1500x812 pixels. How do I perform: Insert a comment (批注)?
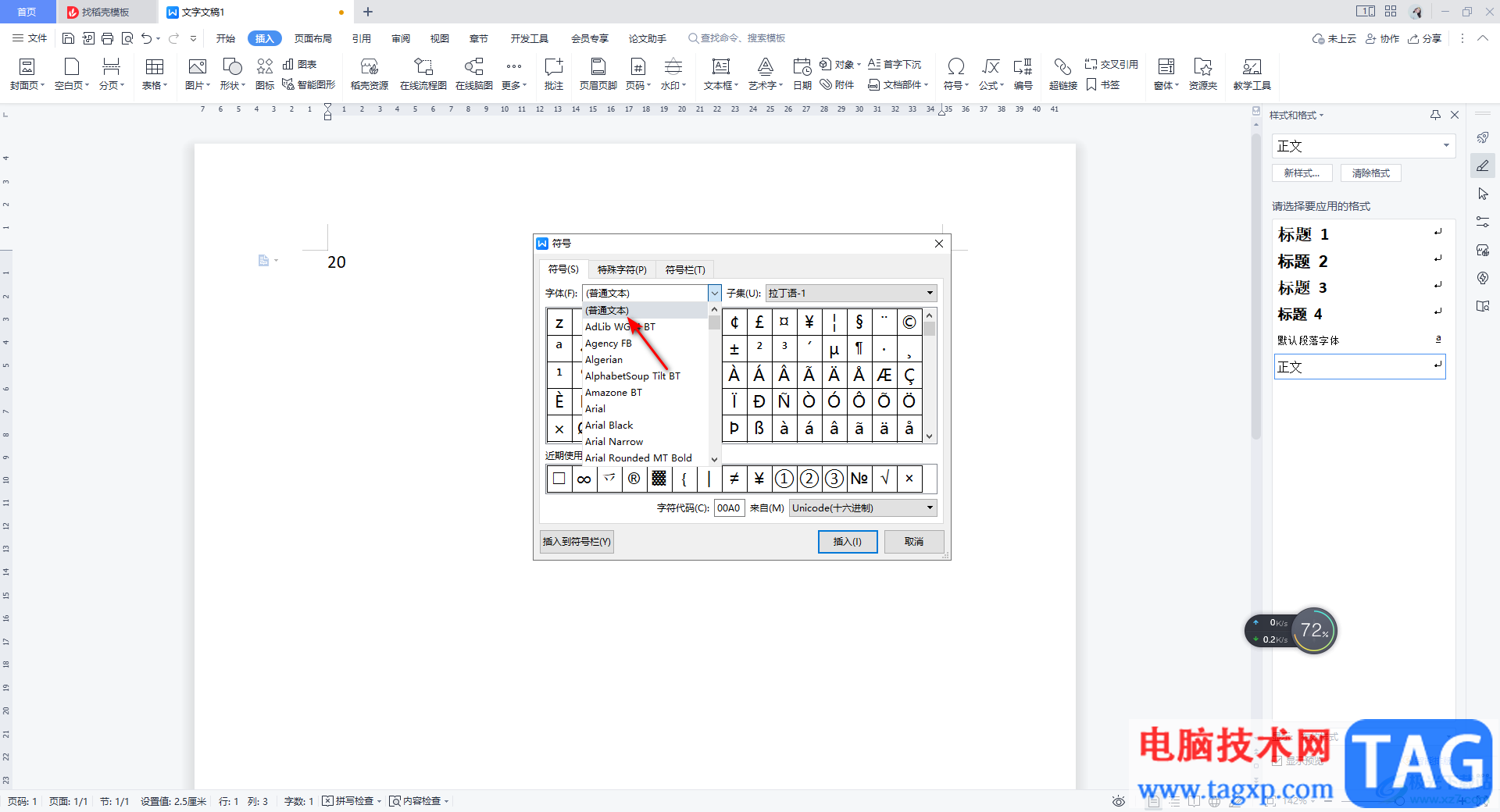554,74
